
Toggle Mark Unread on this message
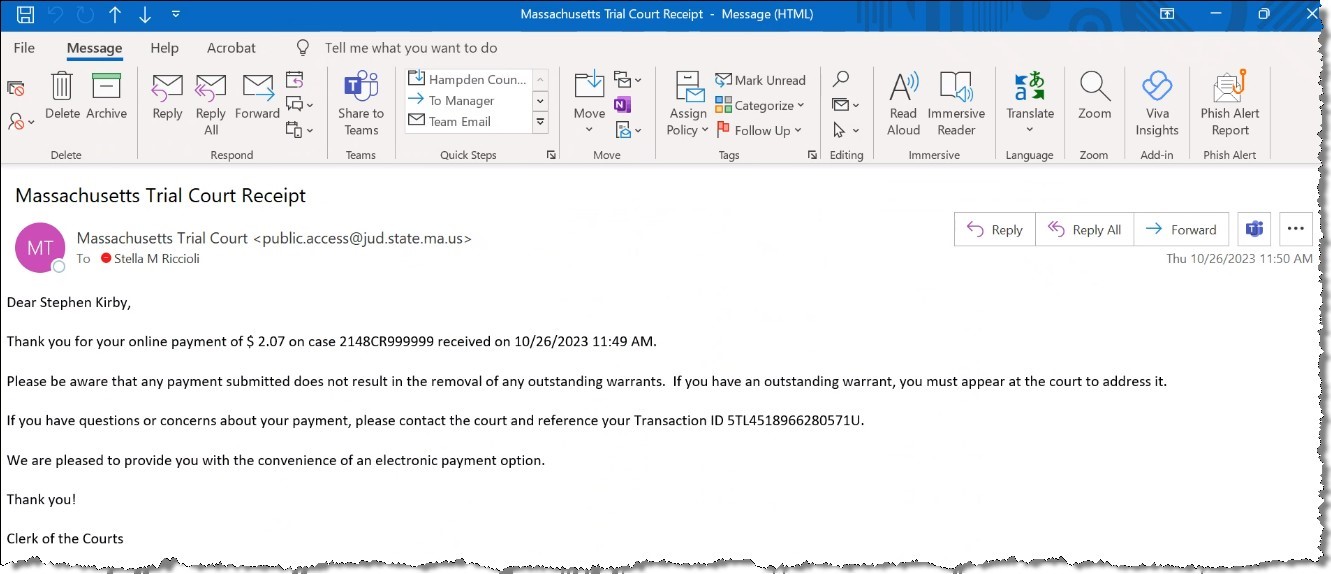(760, 80)
